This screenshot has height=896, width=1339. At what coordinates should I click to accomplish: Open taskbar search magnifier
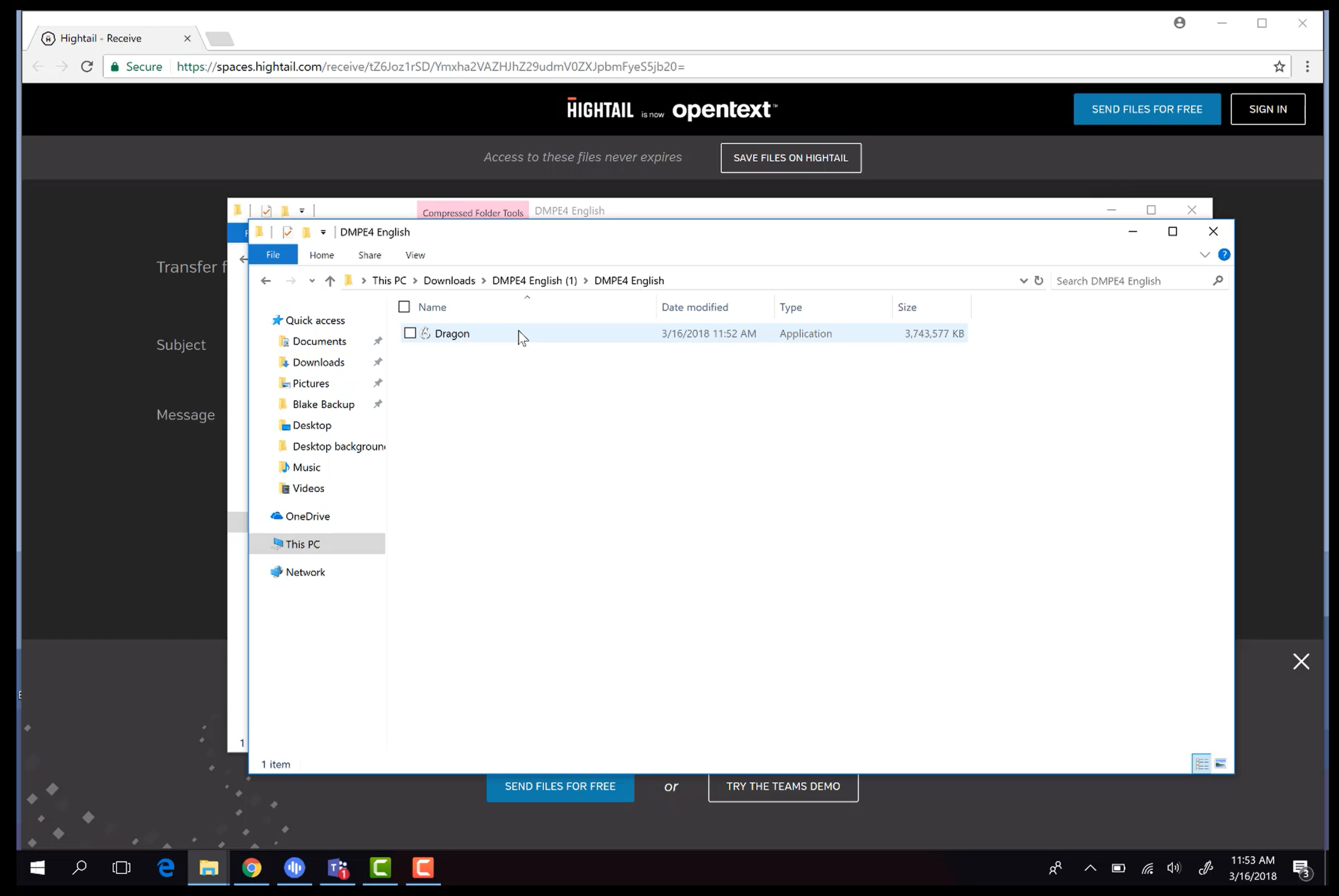tap(79, 868)
